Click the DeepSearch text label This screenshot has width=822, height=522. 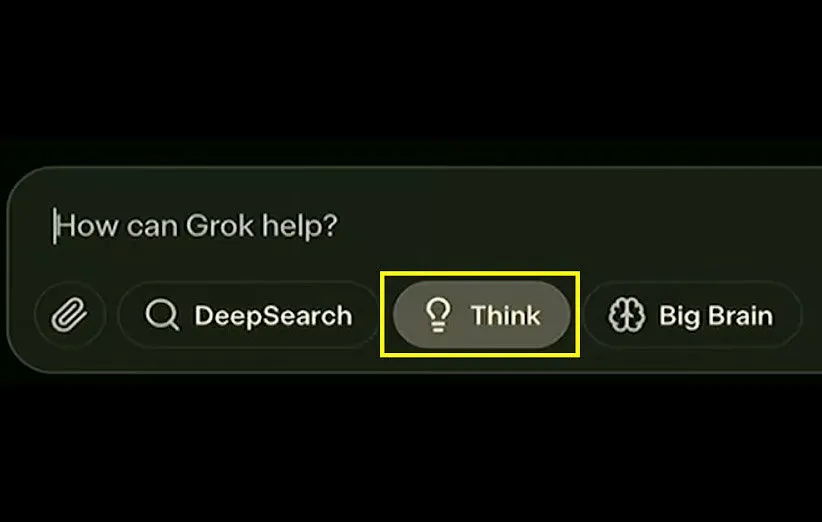[x=273, y=316]
